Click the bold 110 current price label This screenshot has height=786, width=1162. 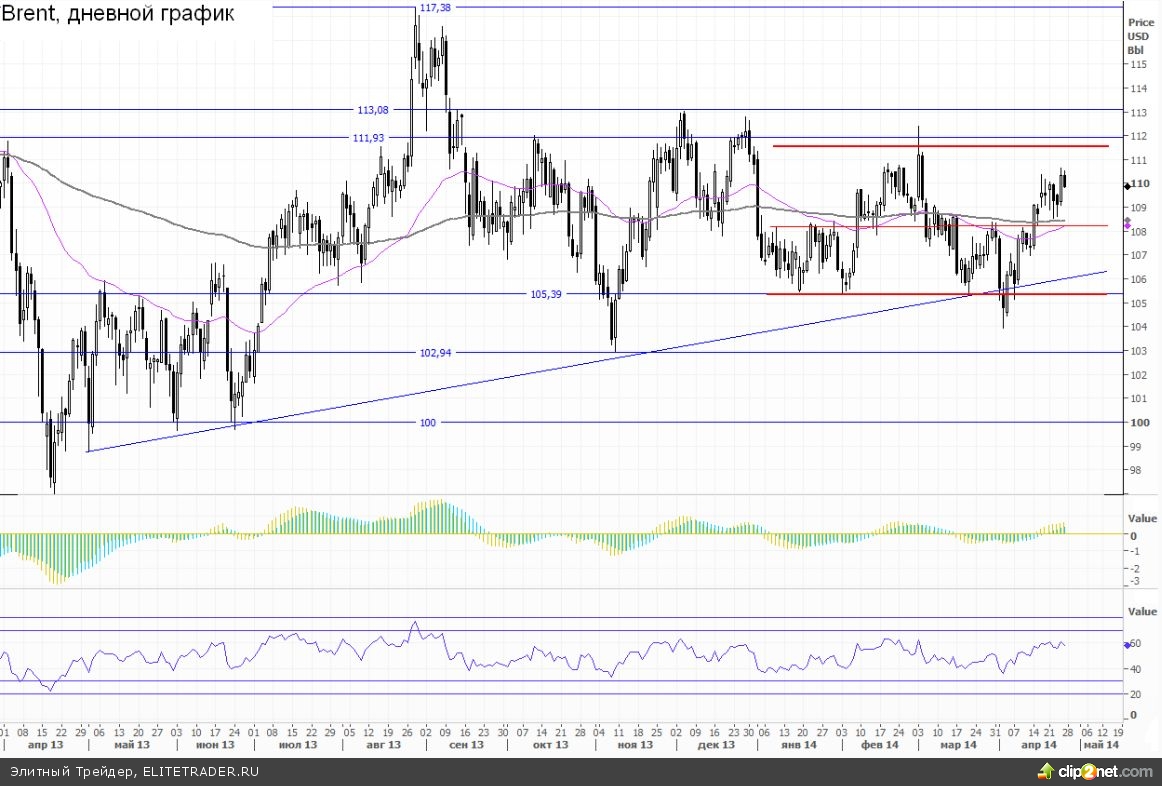pyautogui.click(x=1141, y=185)
